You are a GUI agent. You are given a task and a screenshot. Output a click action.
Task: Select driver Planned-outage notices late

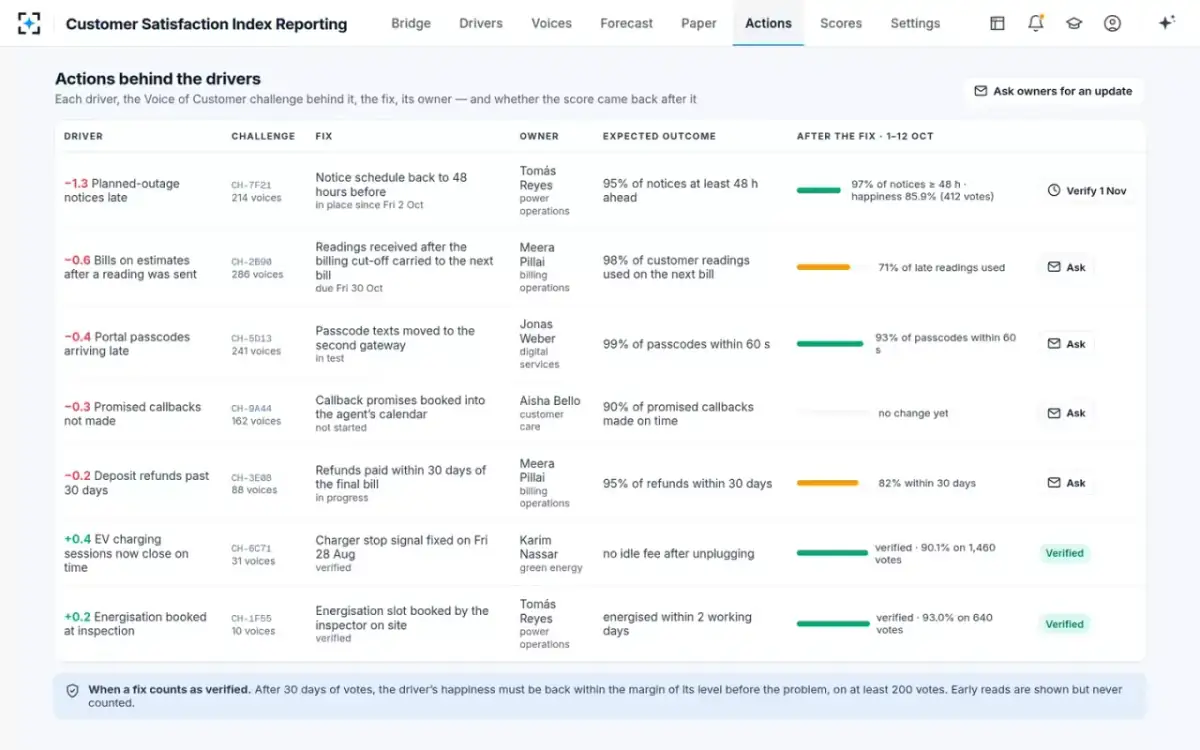(x=122, y=190)
